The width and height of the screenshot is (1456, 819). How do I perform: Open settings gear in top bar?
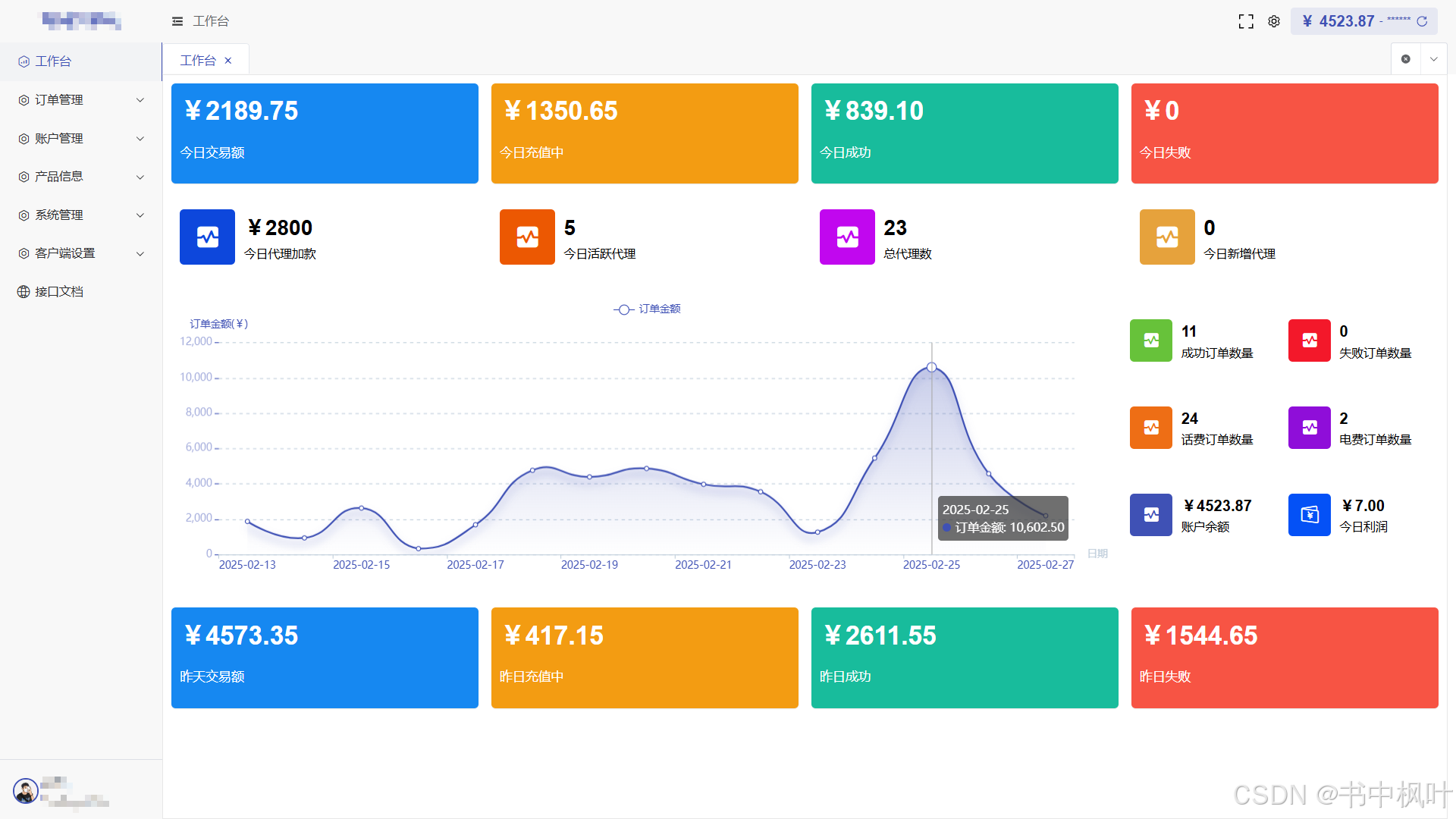1274,21
